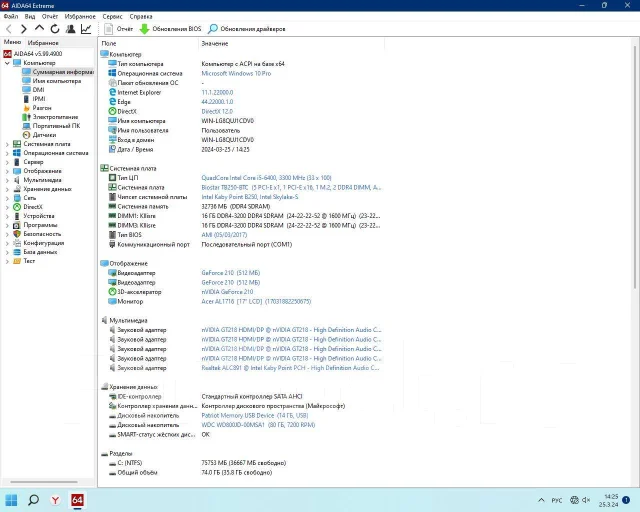Open the Realtek ALC891 audio adapter link
The width and height of the screenshot is (640, 512).
[291, 368]
